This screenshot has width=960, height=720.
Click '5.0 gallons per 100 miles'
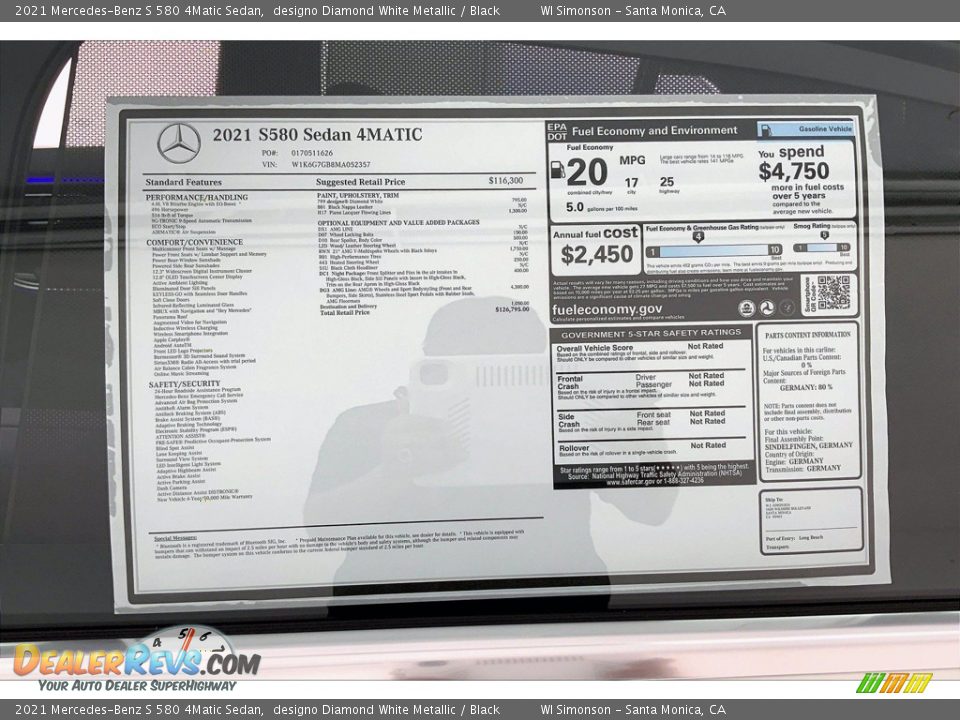(x=601, y=208)
